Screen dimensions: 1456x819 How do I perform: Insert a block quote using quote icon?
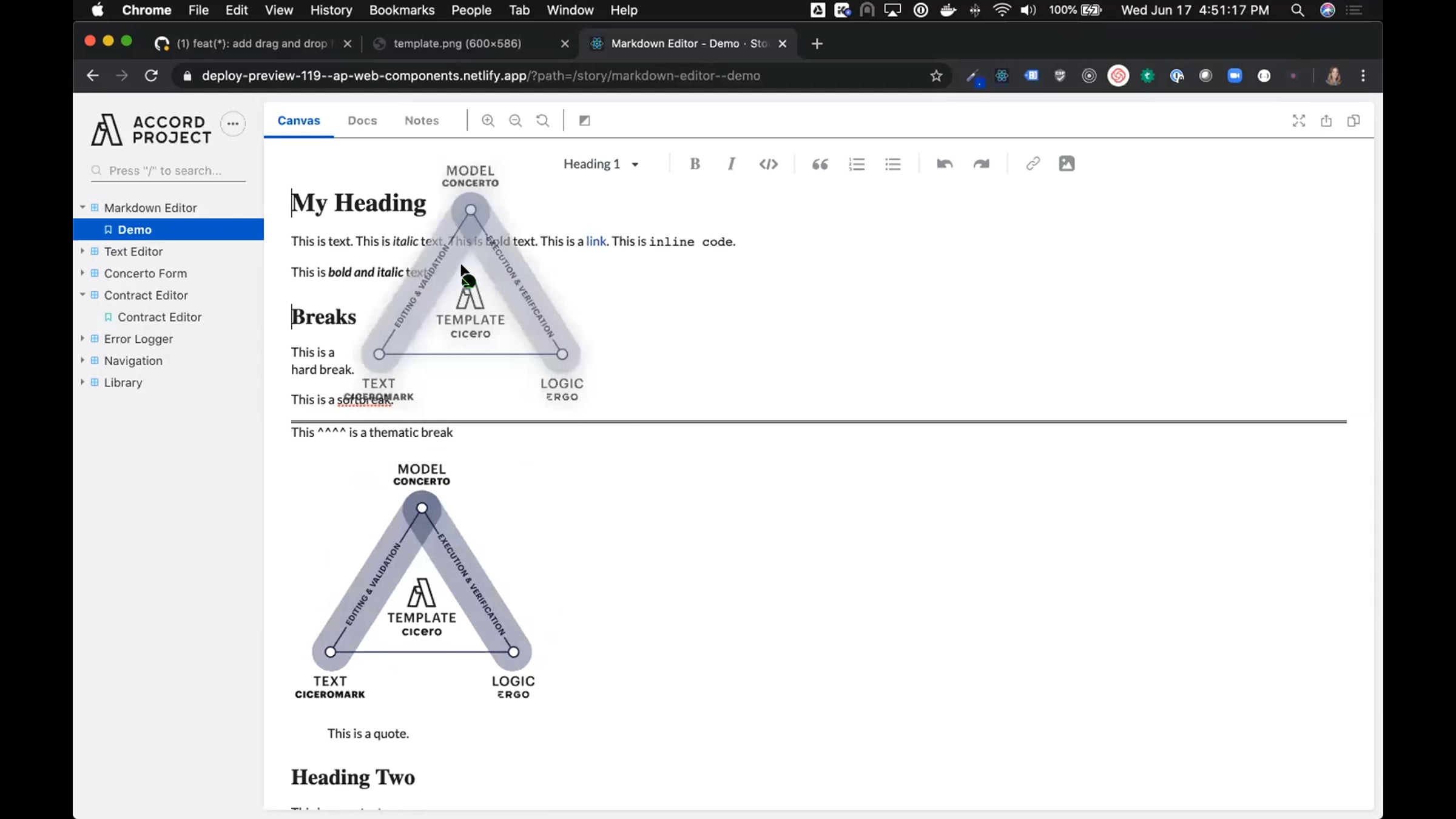coord(820,164)
